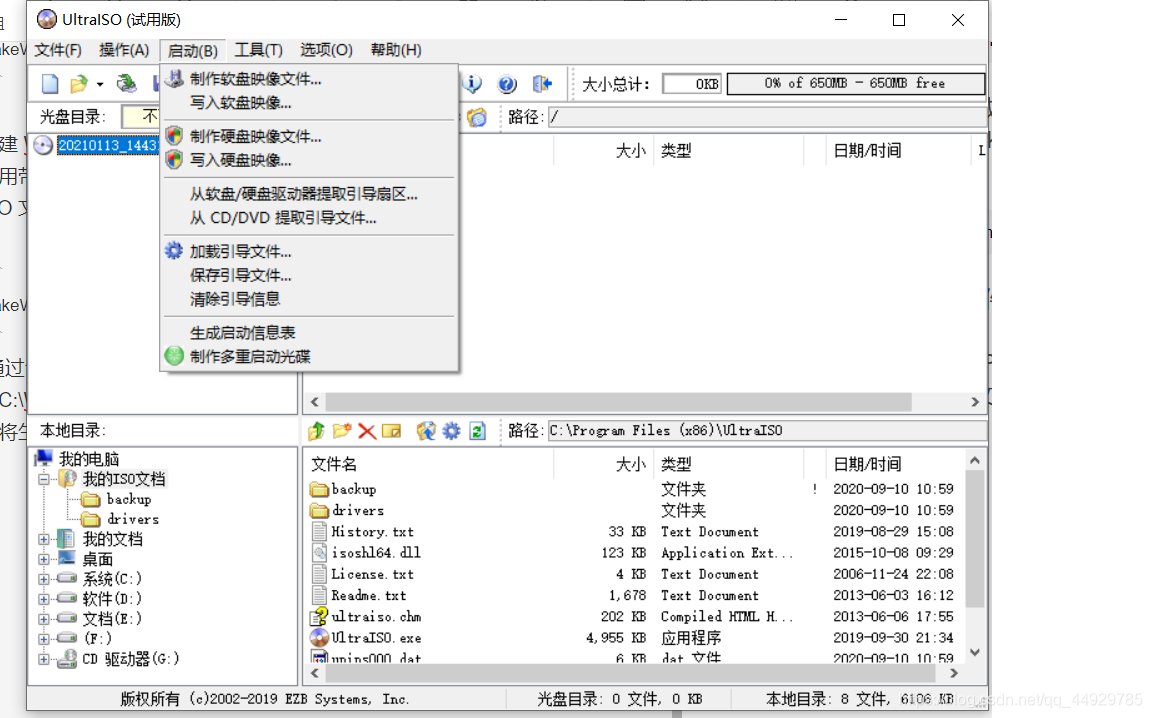Click the red X delete icon
Image resolution: width=1152 pixels, height=718 pixels.
[x=367, y=431]
